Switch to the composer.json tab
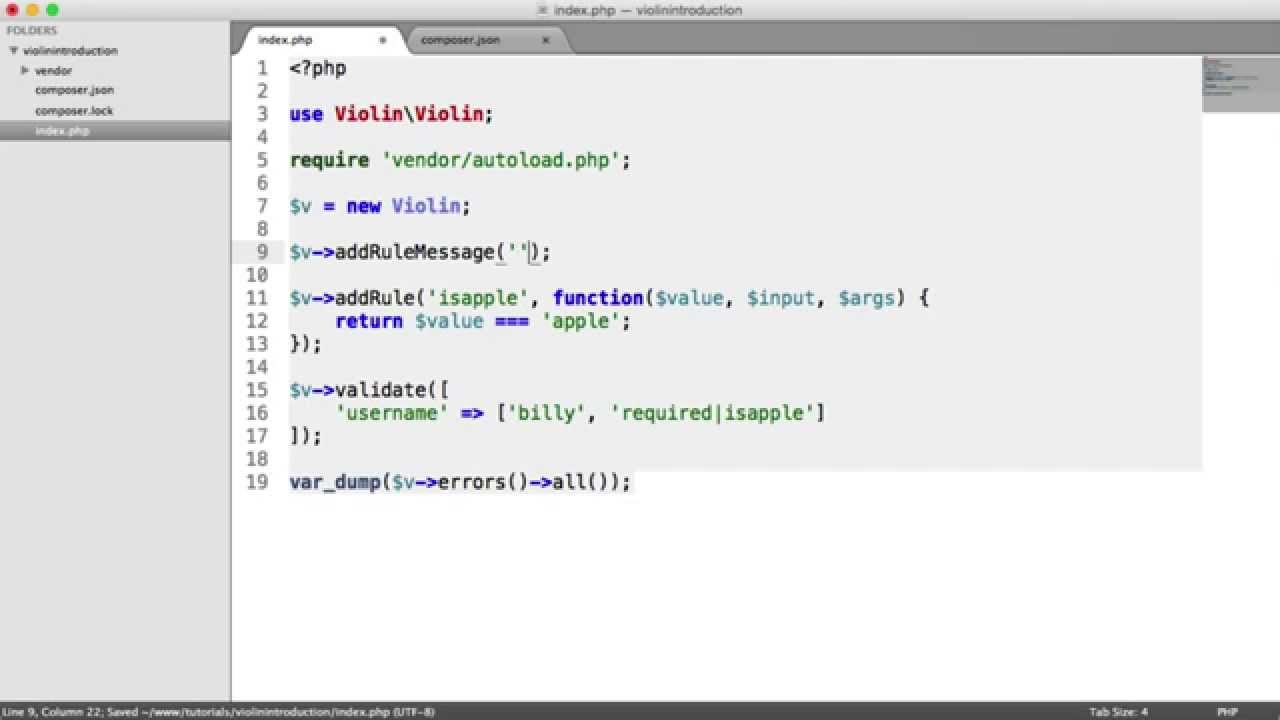Screen dimensions: 1280x720 pyautogui.click(x=460, y=40)
